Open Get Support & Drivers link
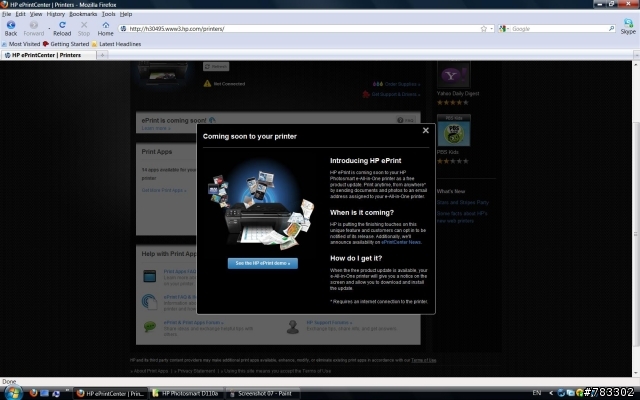Image resolution: width=640 pixels, height=400 pixels. [395, 94]
